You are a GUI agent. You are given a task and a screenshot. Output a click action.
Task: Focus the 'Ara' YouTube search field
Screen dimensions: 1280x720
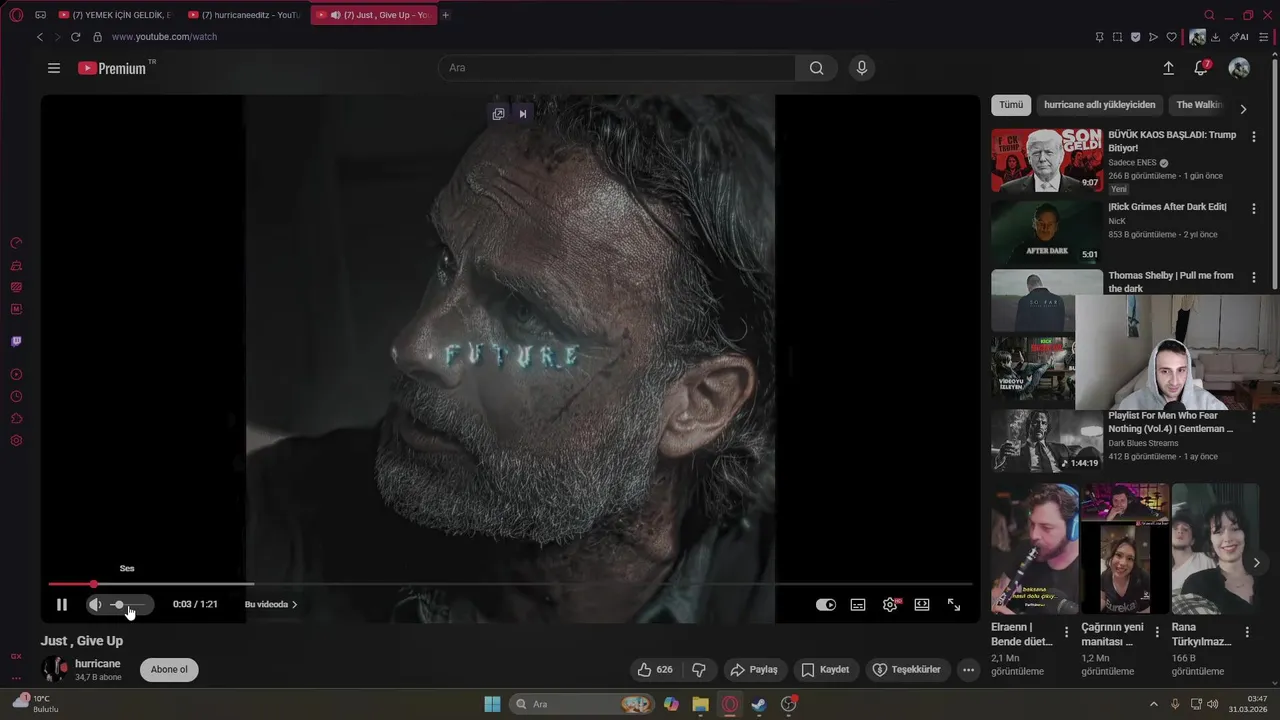(x=617, y=68)
